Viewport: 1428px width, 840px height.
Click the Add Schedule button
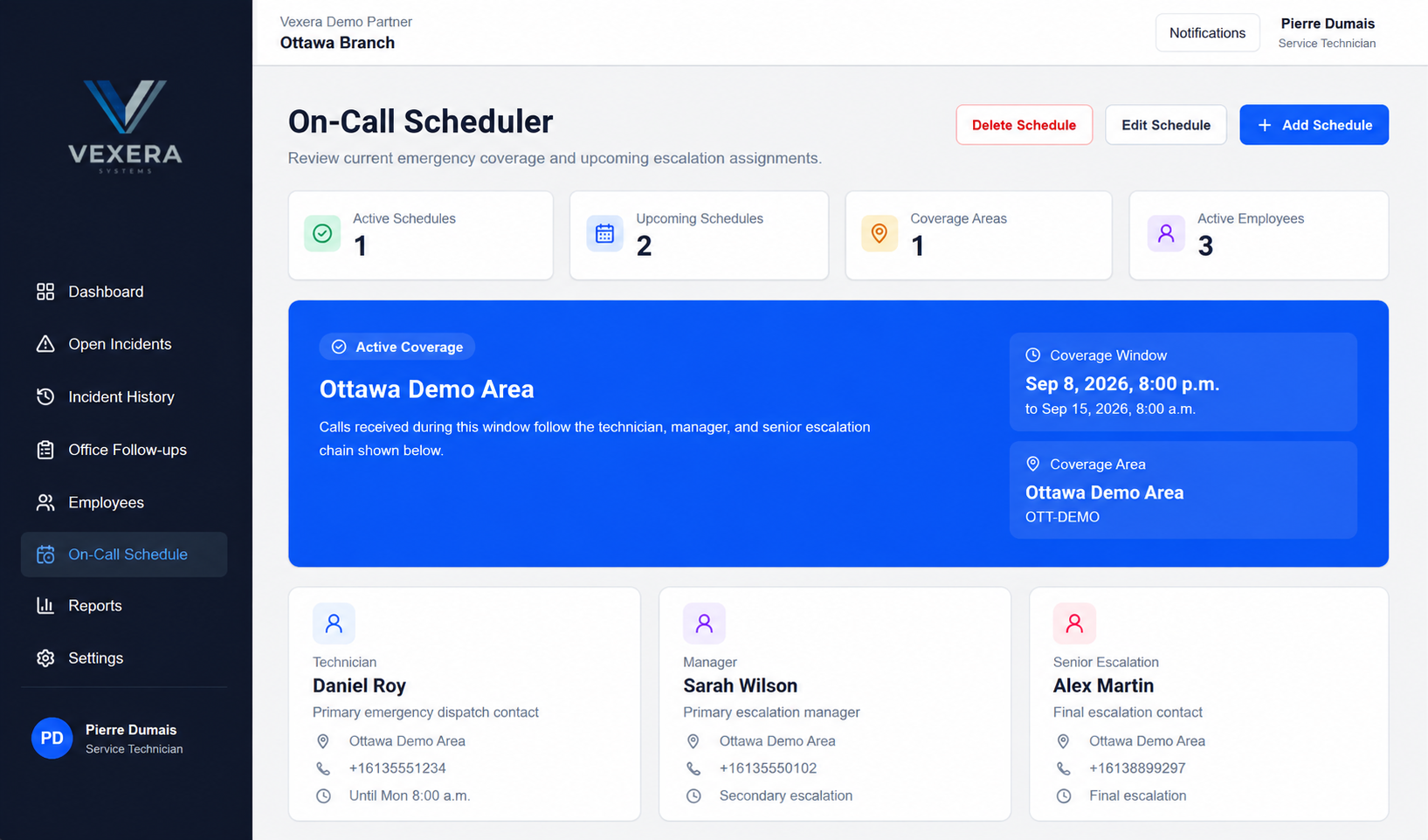click(x=1314, y=125)
